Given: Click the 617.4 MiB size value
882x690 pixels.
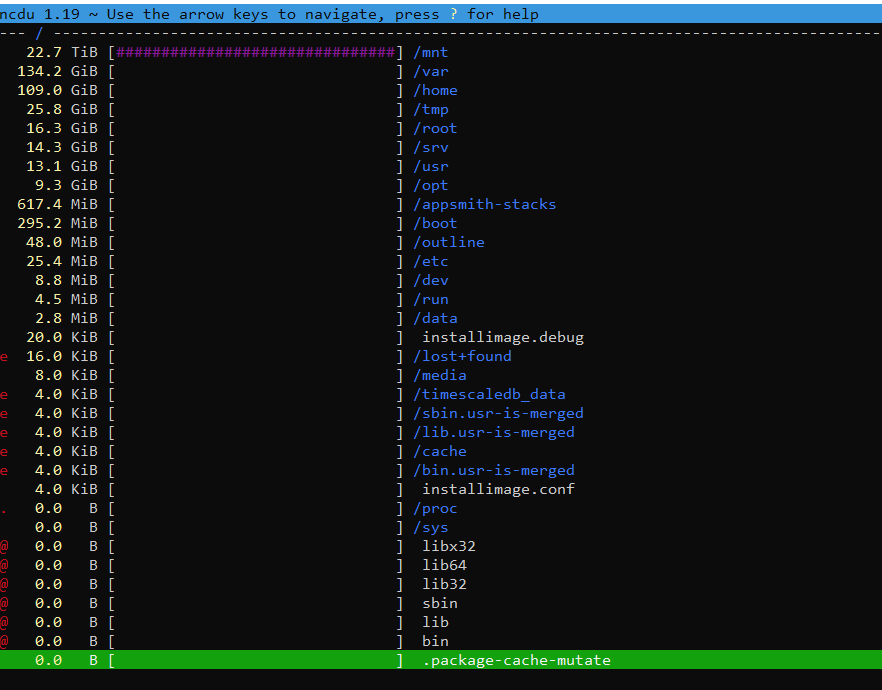Looking at the screenshot, I should (x=57, y=204).
